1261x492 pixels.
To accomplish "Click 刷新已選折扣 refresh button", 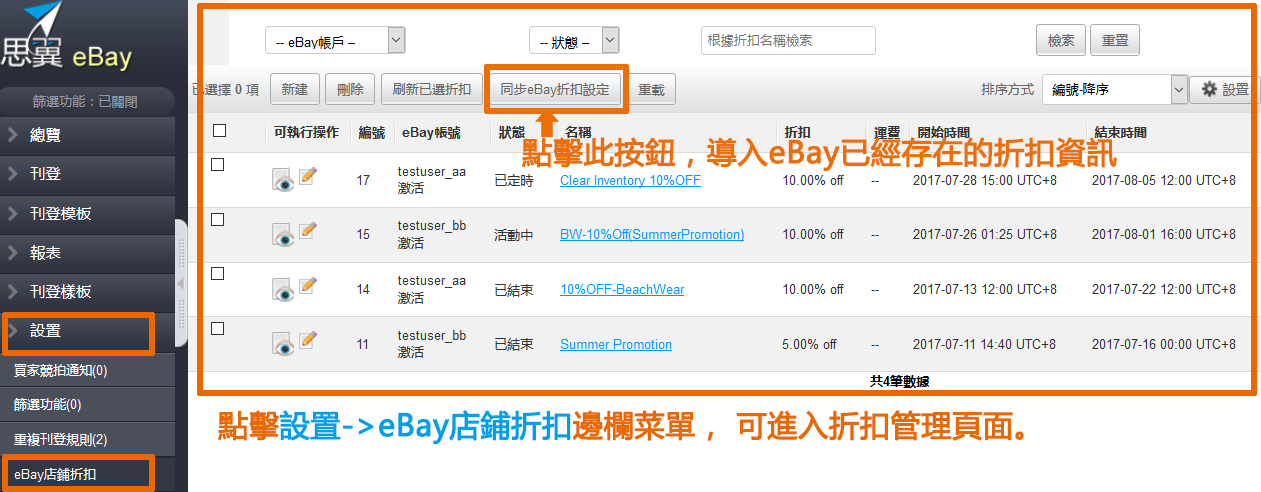I will click(x=431, y=89).
